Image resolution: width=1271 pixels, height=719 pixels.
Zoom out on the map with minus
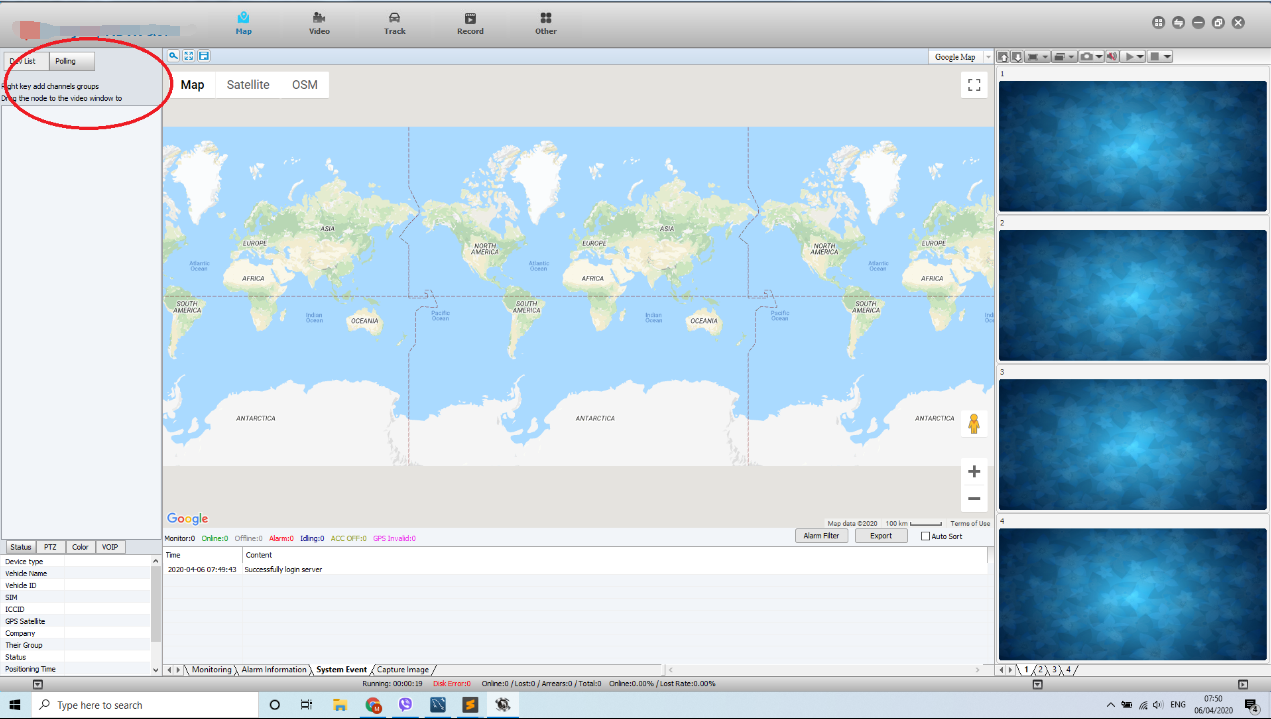tap(974, 498)
